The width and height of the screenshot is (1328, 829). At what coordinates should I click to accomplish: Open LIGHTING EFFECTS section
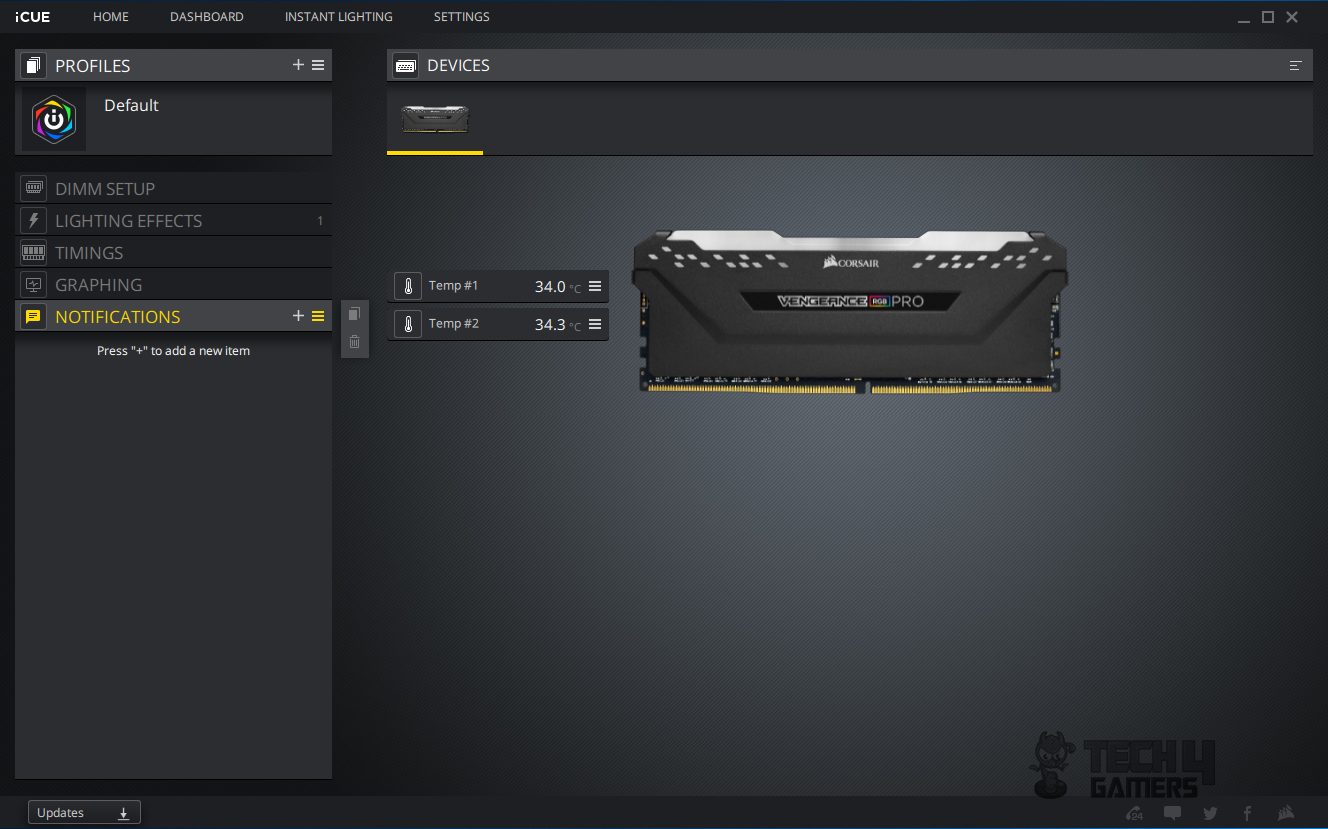(x=173, y=220)
